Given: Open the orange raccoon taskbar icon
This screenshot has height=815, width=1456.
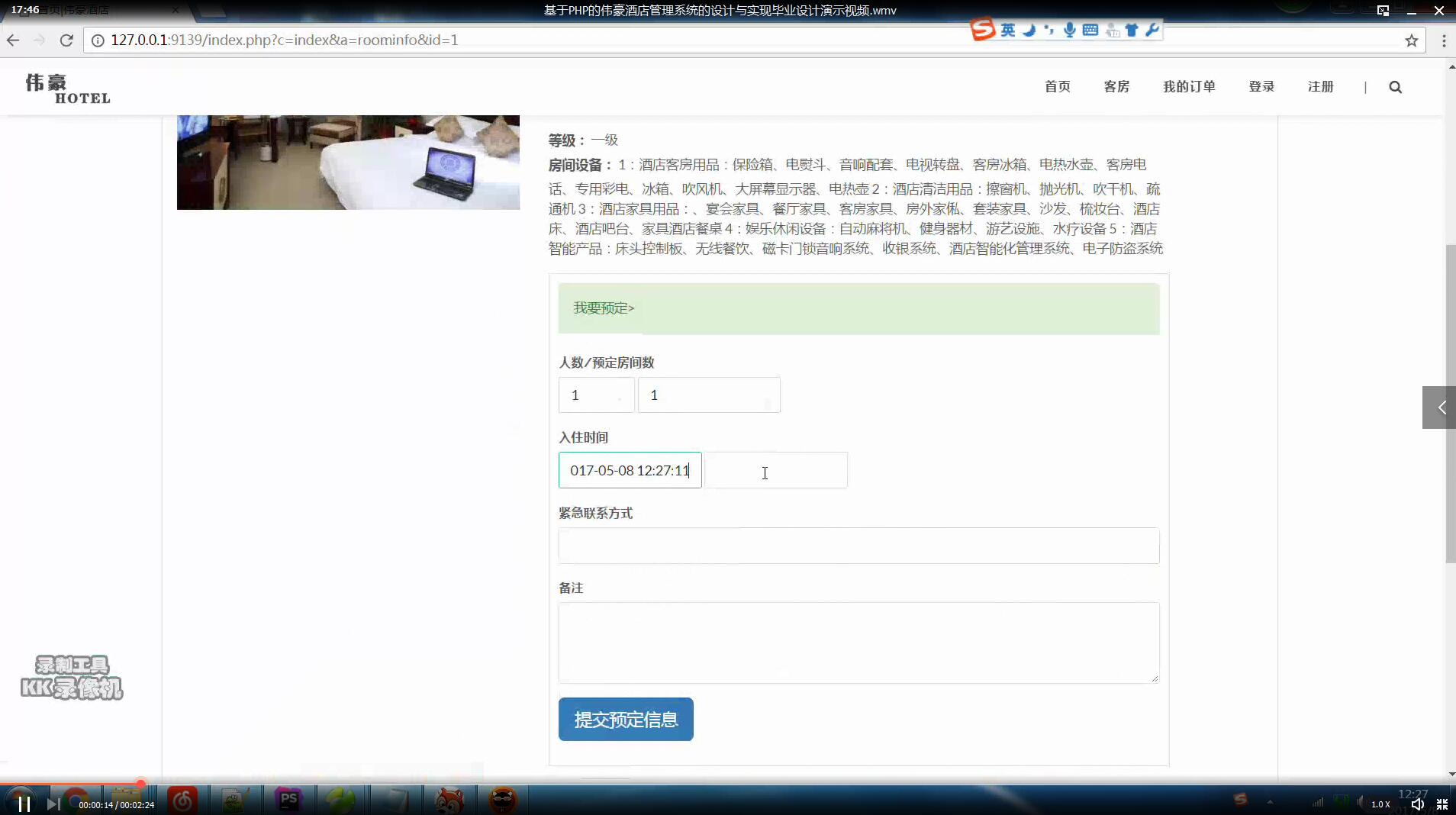Looking at the screenshot, I should point(503,801).
